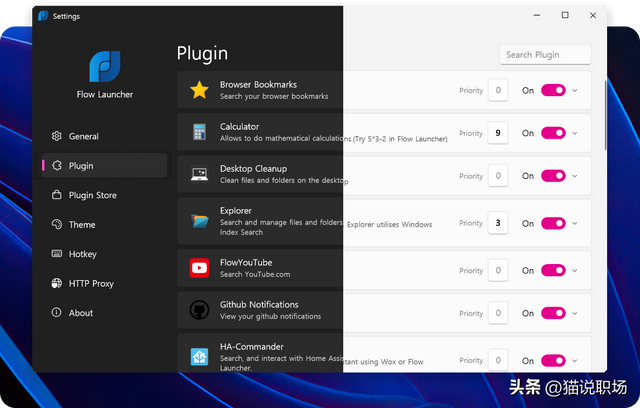Expand the Desktop Cleanup plugin settings
Viewport: 640px width, 408px height.
tap(575, 176)
